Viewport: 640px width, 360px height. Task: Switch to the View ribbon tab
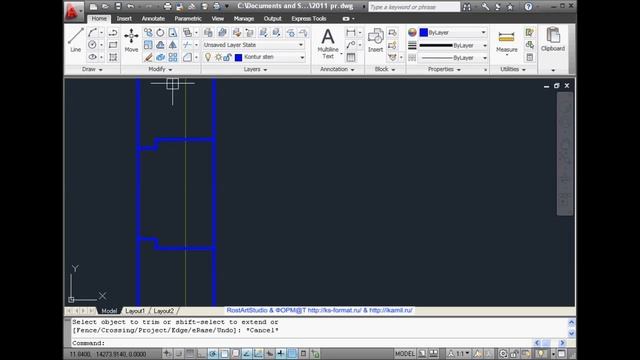click(218, 19)
